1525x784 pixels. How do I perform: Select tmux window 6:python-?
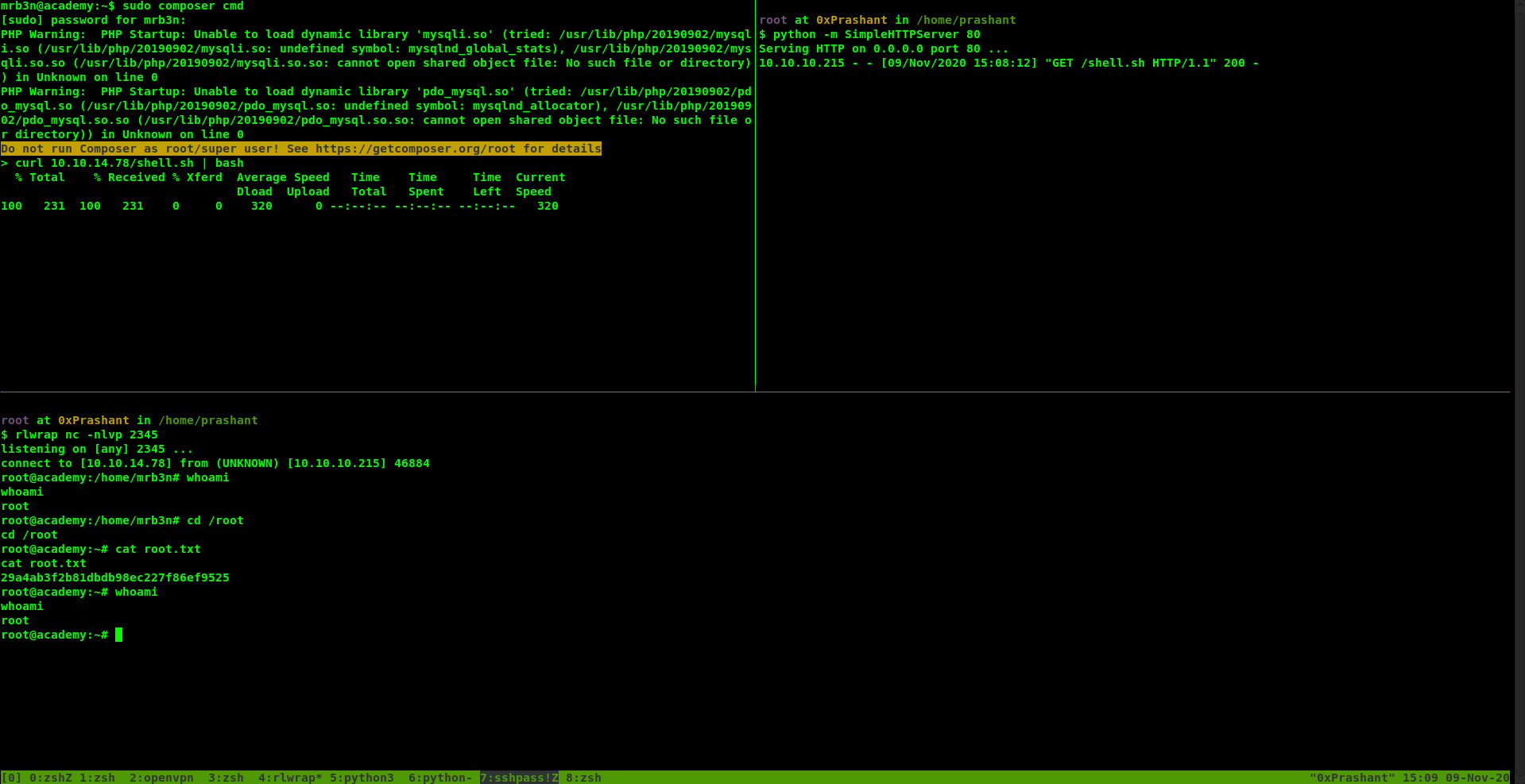pyautogui.click(x=440, y=778)
